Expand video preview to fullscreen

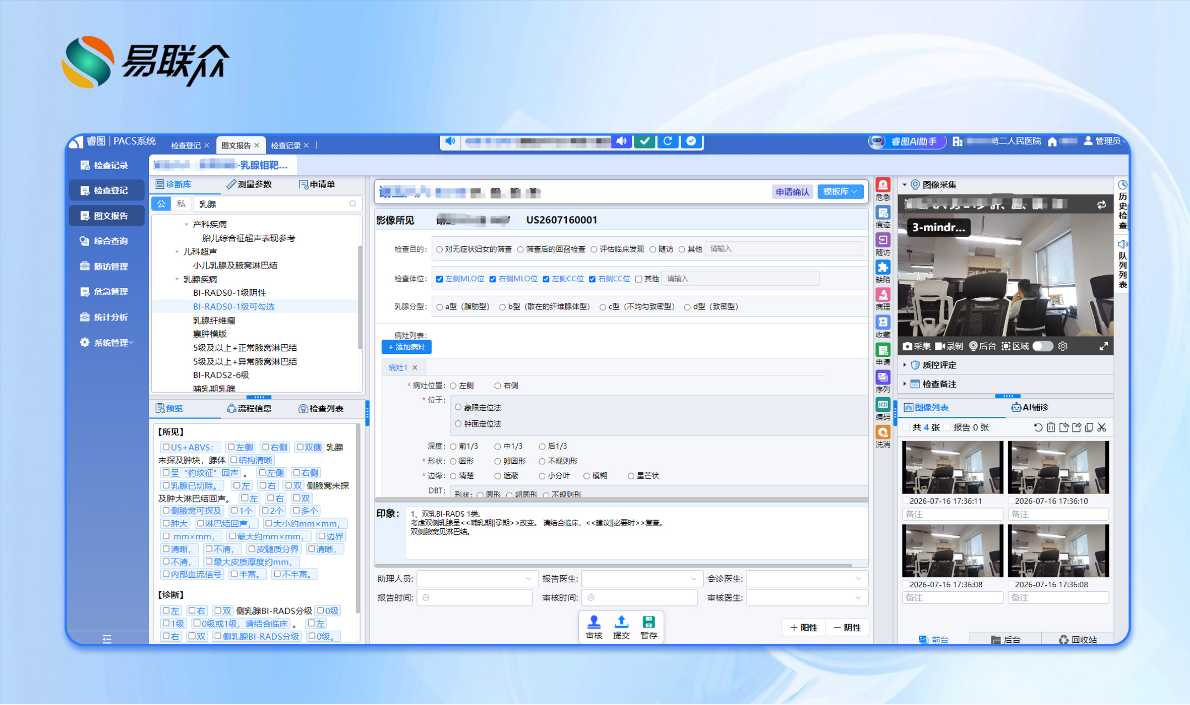[x=1103, y=346]
